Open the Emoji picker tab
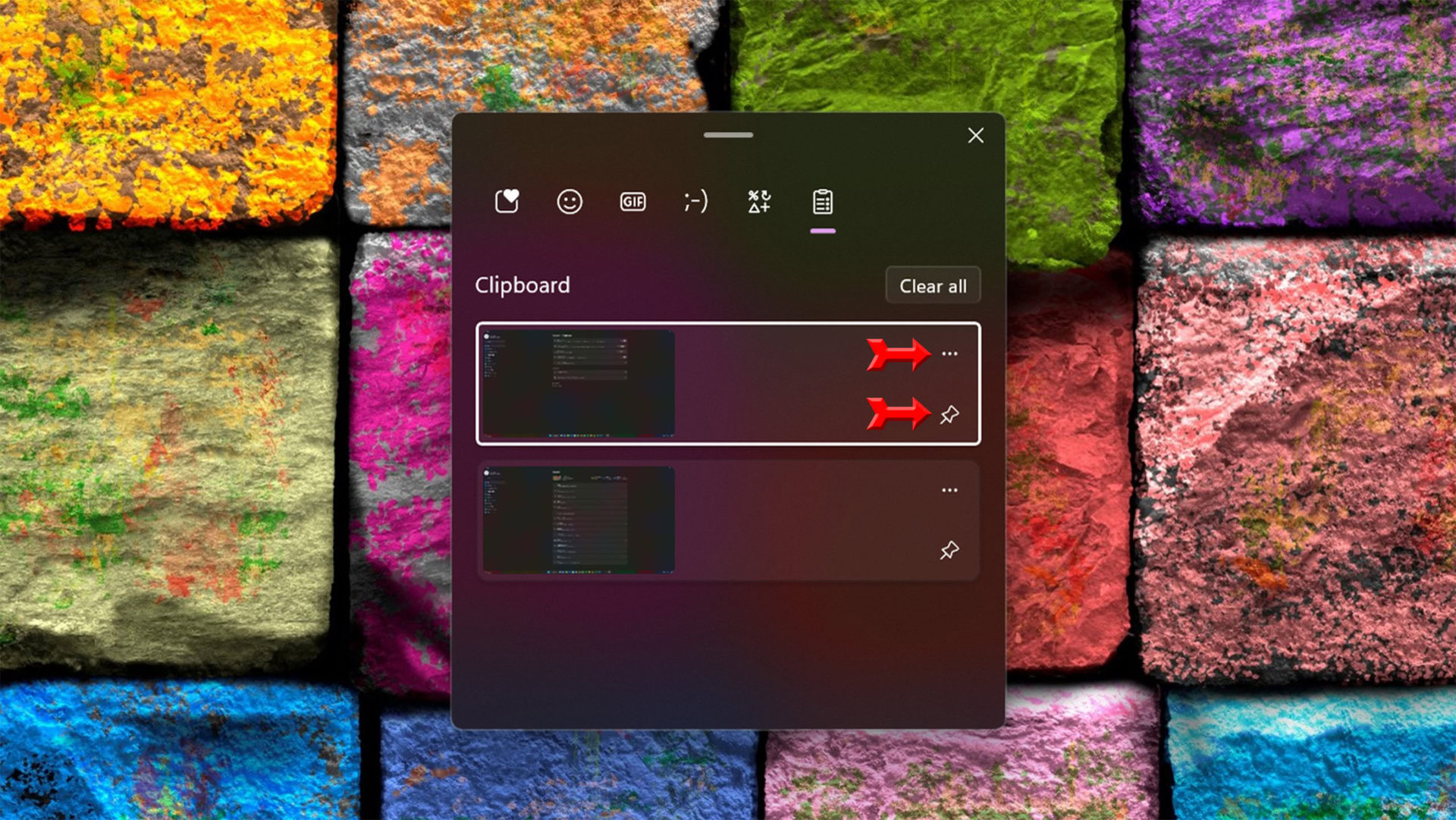Image resolution: width=1456 pixels, height=820 pixels. pos(567,201)
